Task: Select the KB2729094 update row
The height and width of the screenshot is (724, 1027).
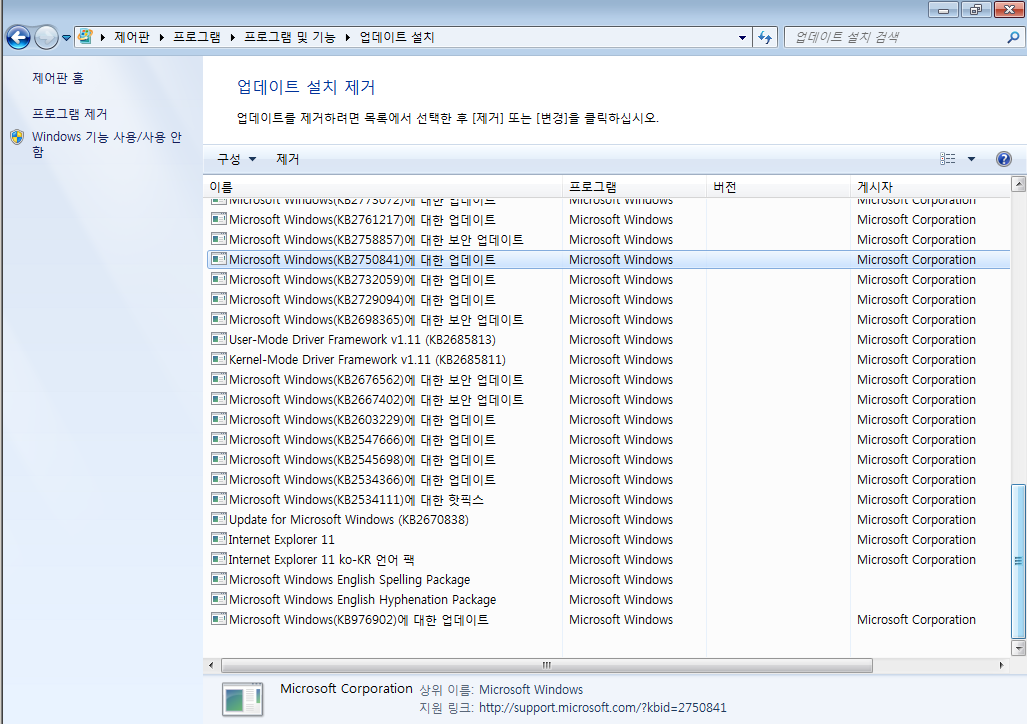Action: pos(608,299)
